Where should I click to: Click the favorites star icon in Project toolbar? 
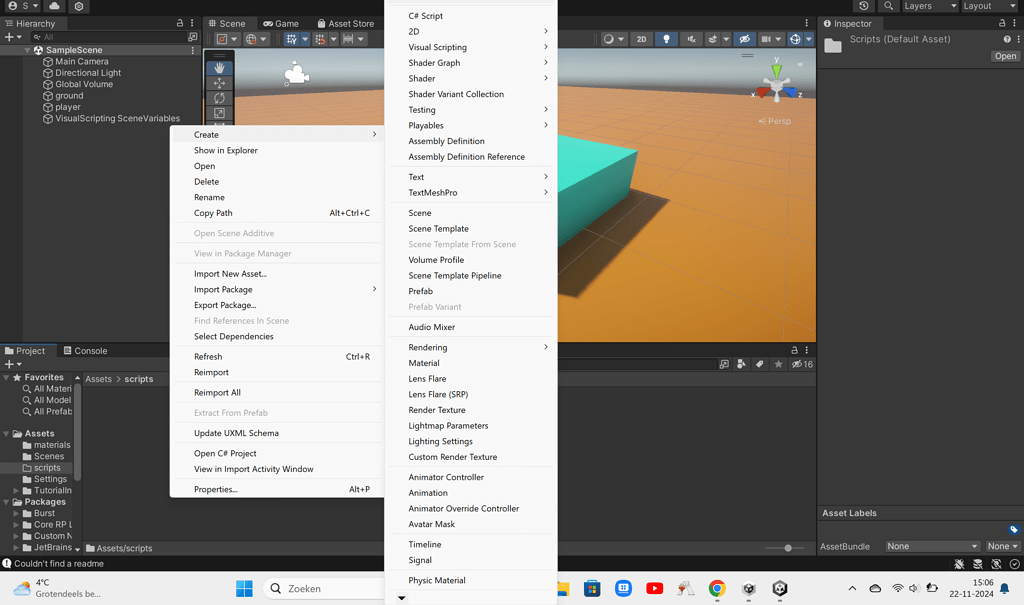tap(779, 364)
